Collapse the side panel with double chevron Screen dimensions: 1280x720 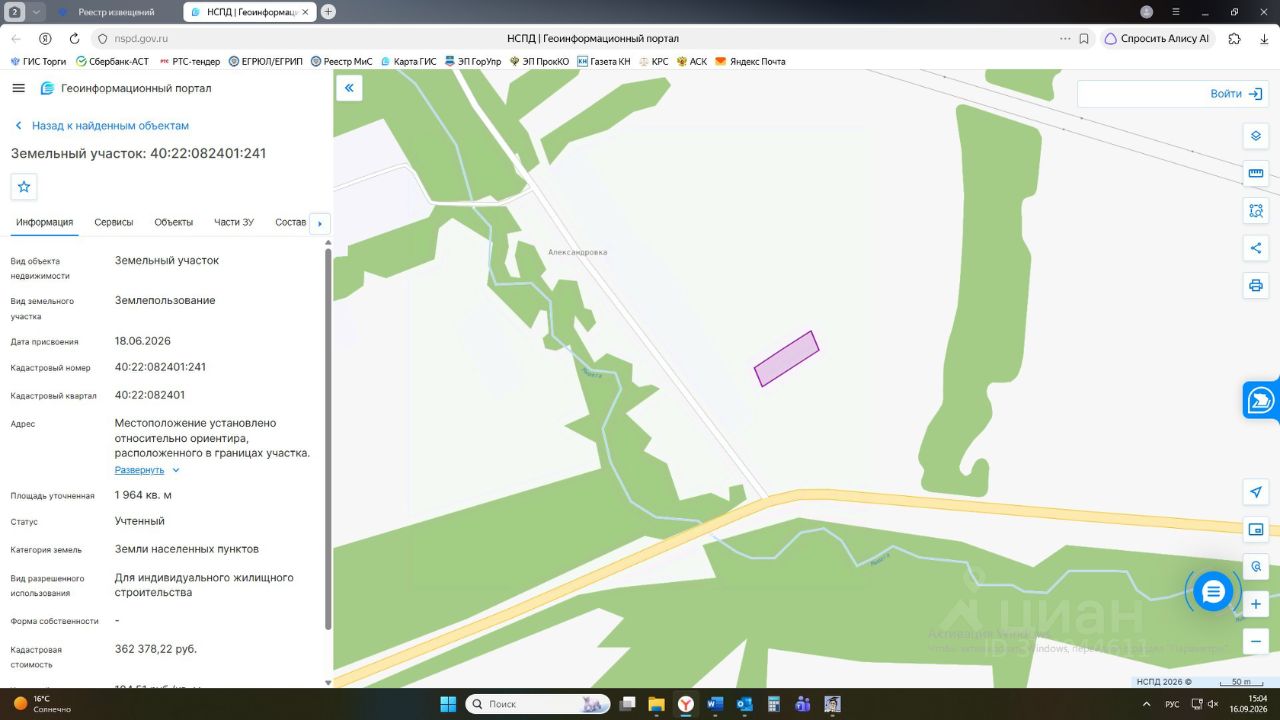(349, 88)
